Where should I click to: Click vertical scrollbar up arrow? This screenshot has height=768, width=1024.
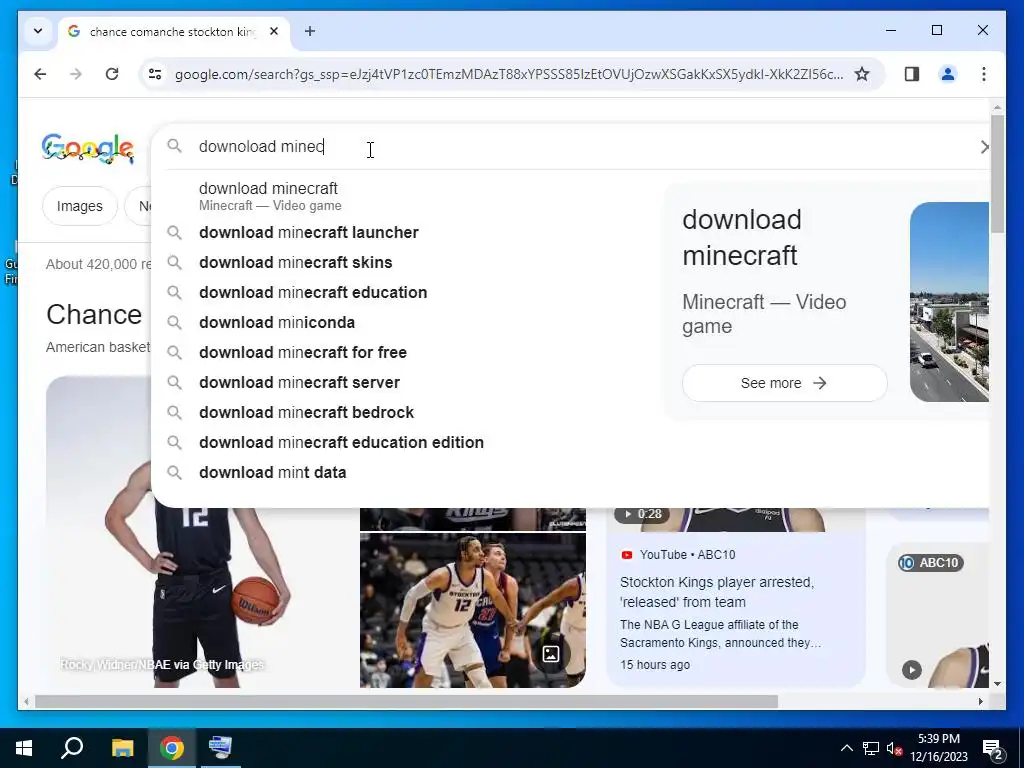tap(997, 106)
